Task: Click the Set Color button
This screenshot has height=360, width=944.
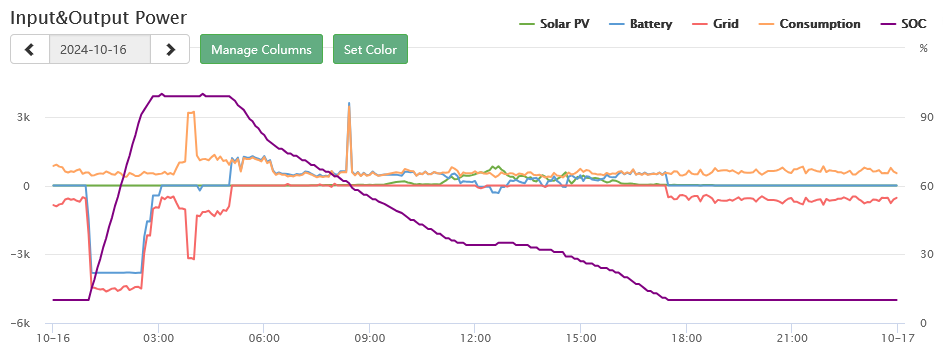Action: (370, 49)
